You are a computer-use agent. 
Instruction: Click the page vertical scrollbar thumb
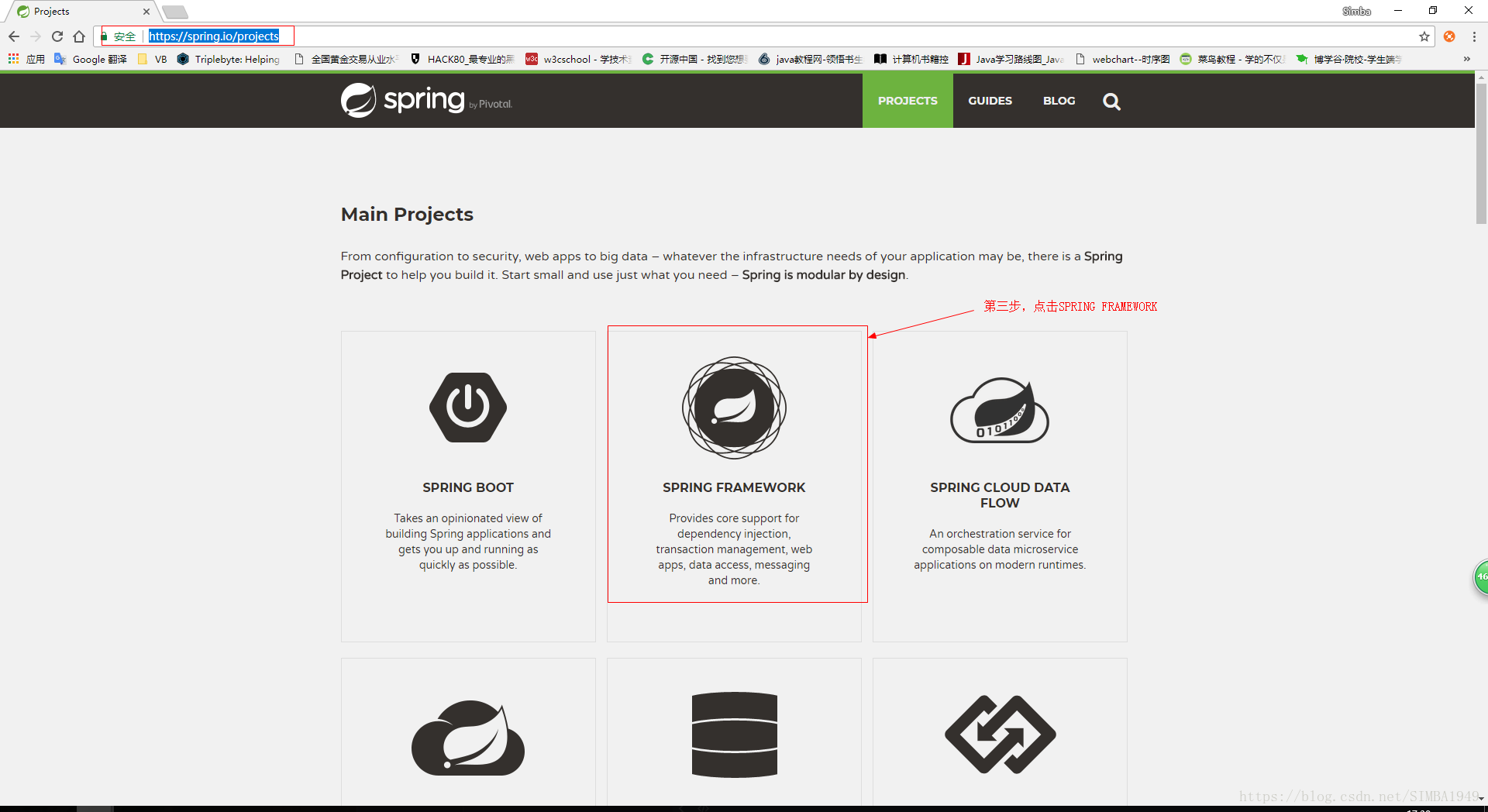[x=1481, y=153]
